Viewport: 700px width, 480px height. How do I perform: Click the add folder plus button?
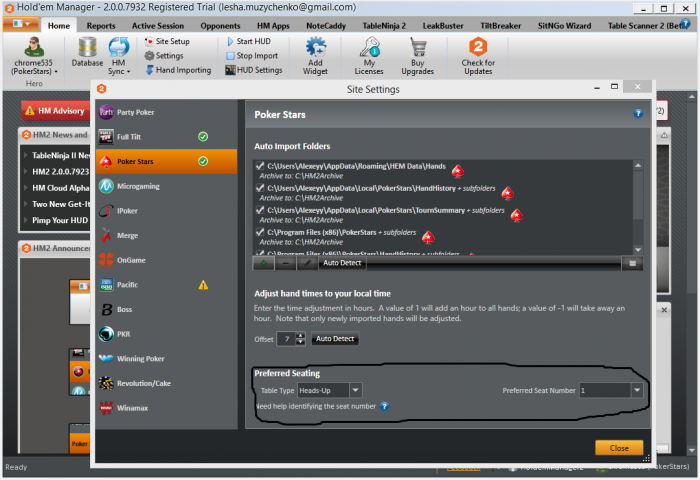point(263,263)
